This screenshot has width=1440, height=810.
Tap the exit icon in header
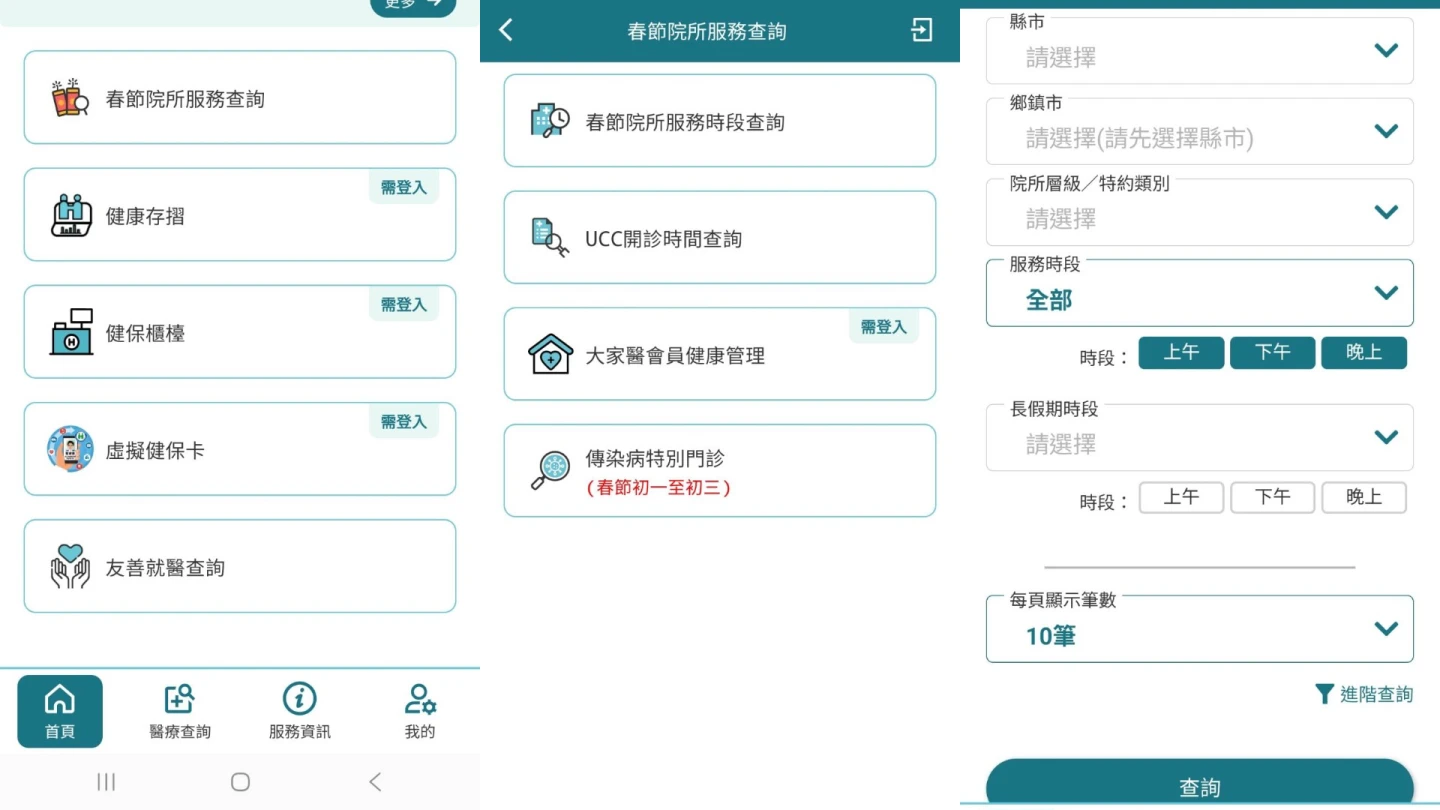tap(921, 30)
